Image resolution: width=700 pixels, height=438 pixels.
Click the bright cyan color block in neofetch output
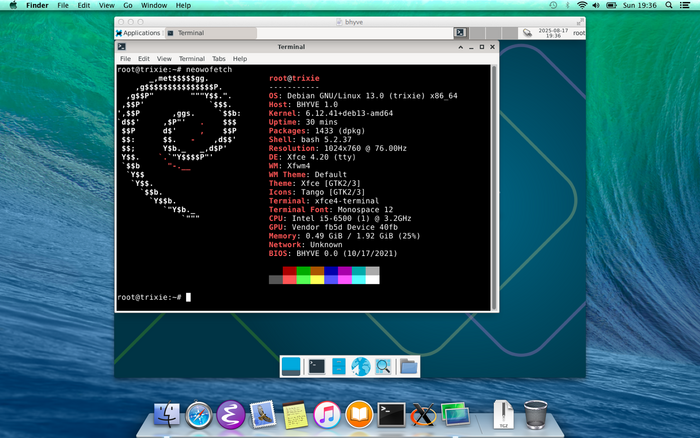[x=358, y=279]
